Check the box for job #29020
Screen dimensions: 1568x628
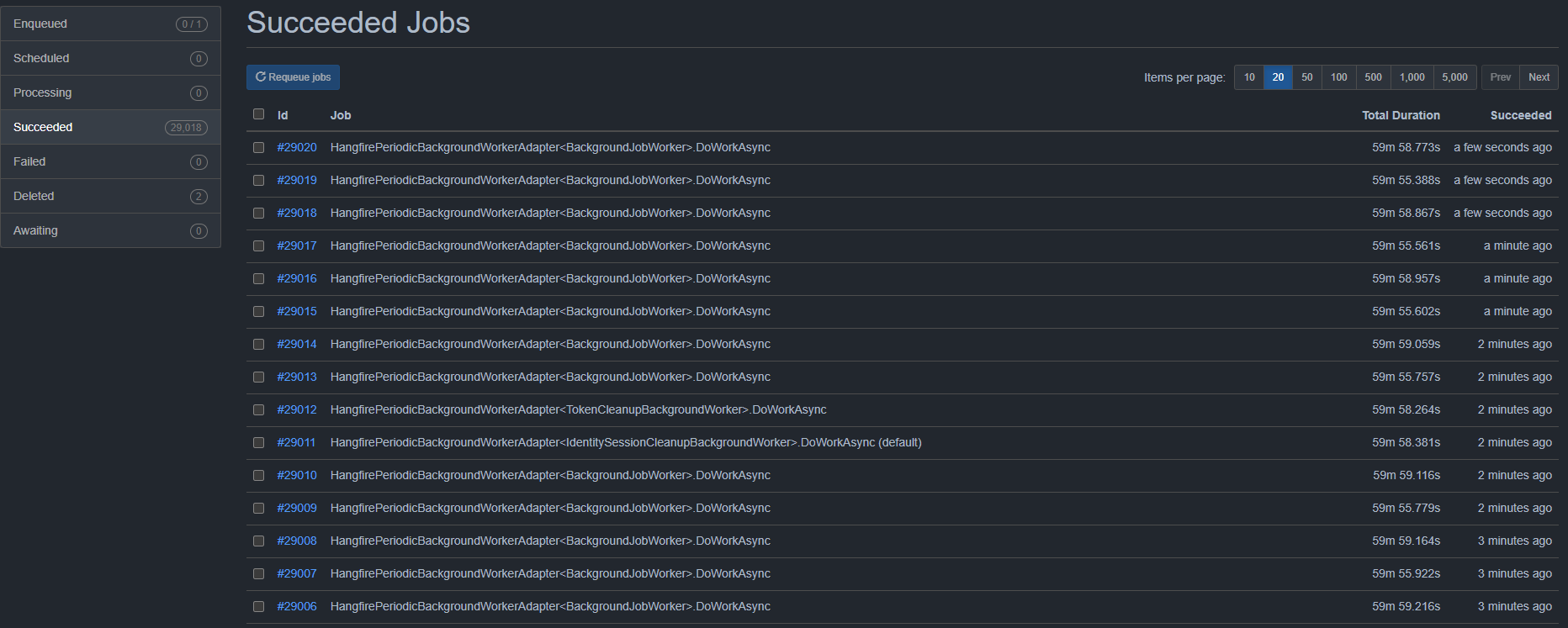(259, 148)
